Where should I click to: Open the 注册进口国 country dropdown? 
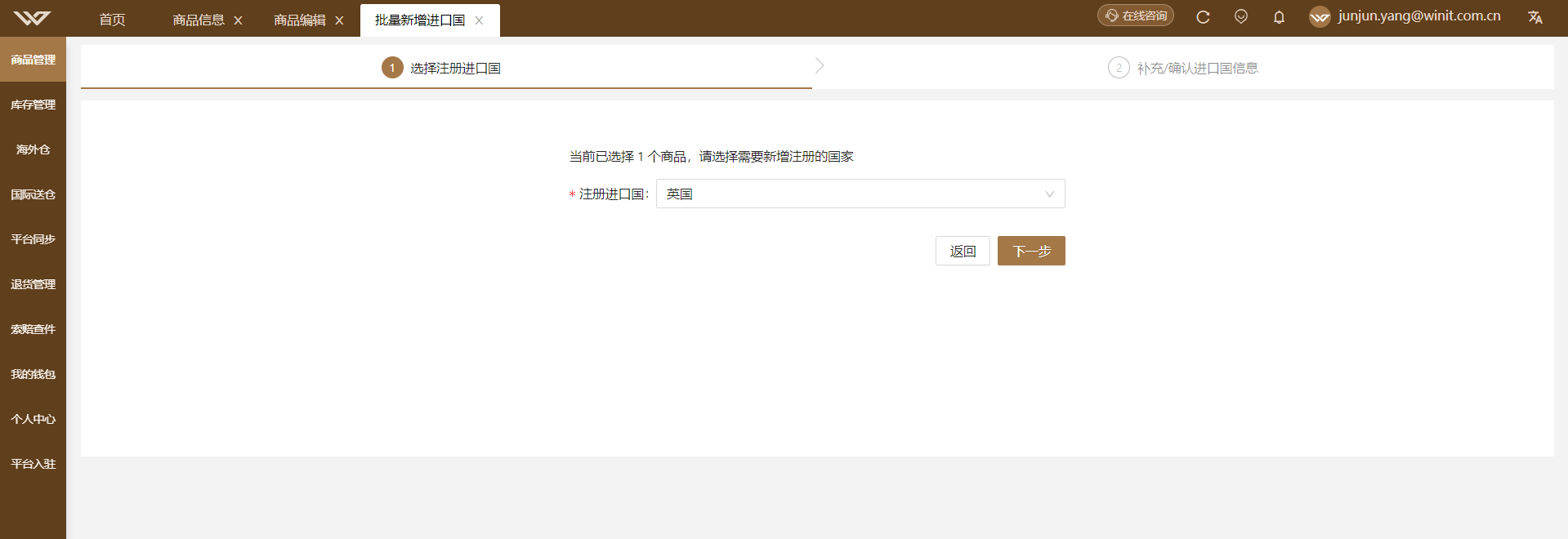pos(860,194)
